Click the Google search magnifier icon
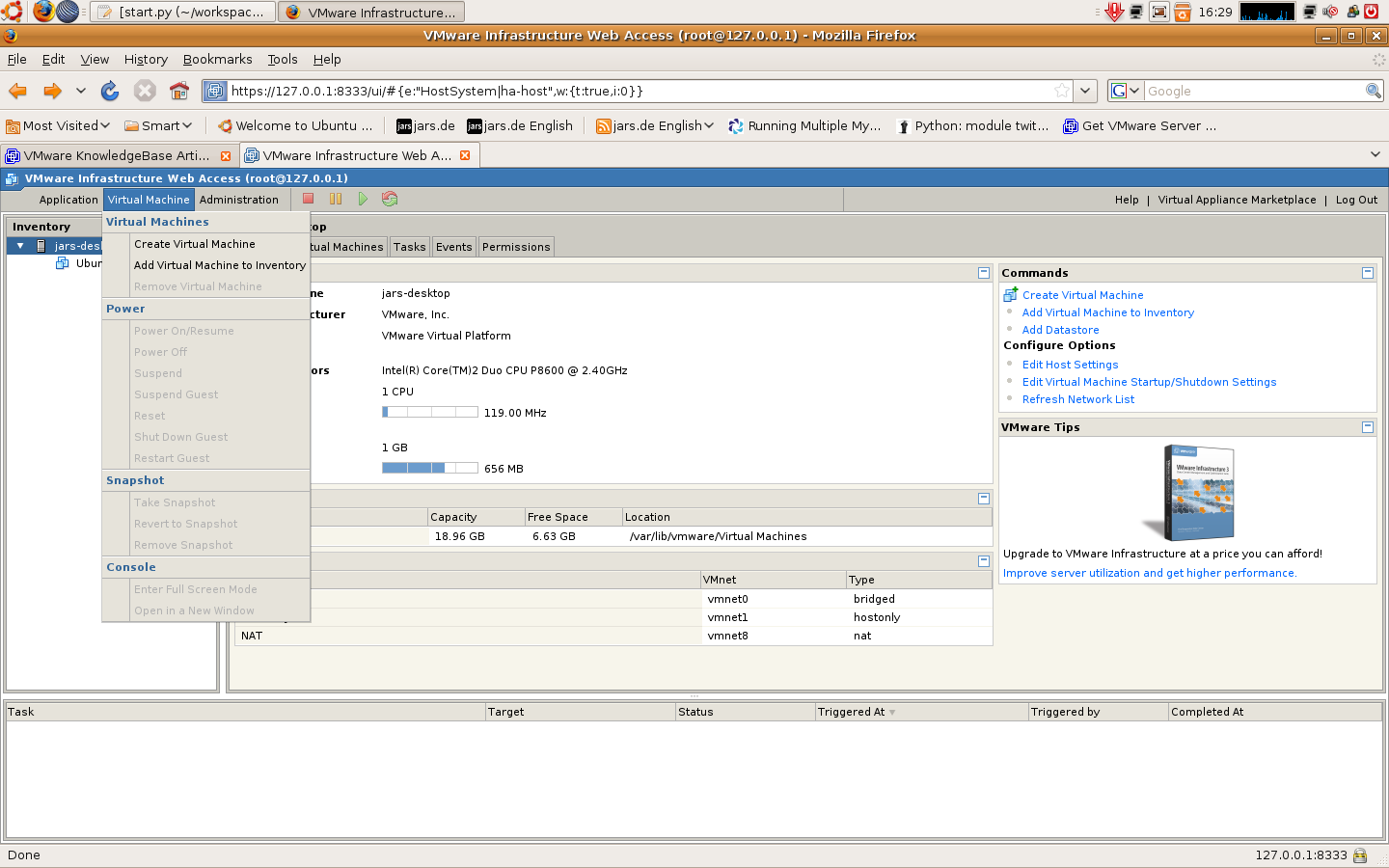Viewport: 1389px width, 868px height. coord(1374,91)
